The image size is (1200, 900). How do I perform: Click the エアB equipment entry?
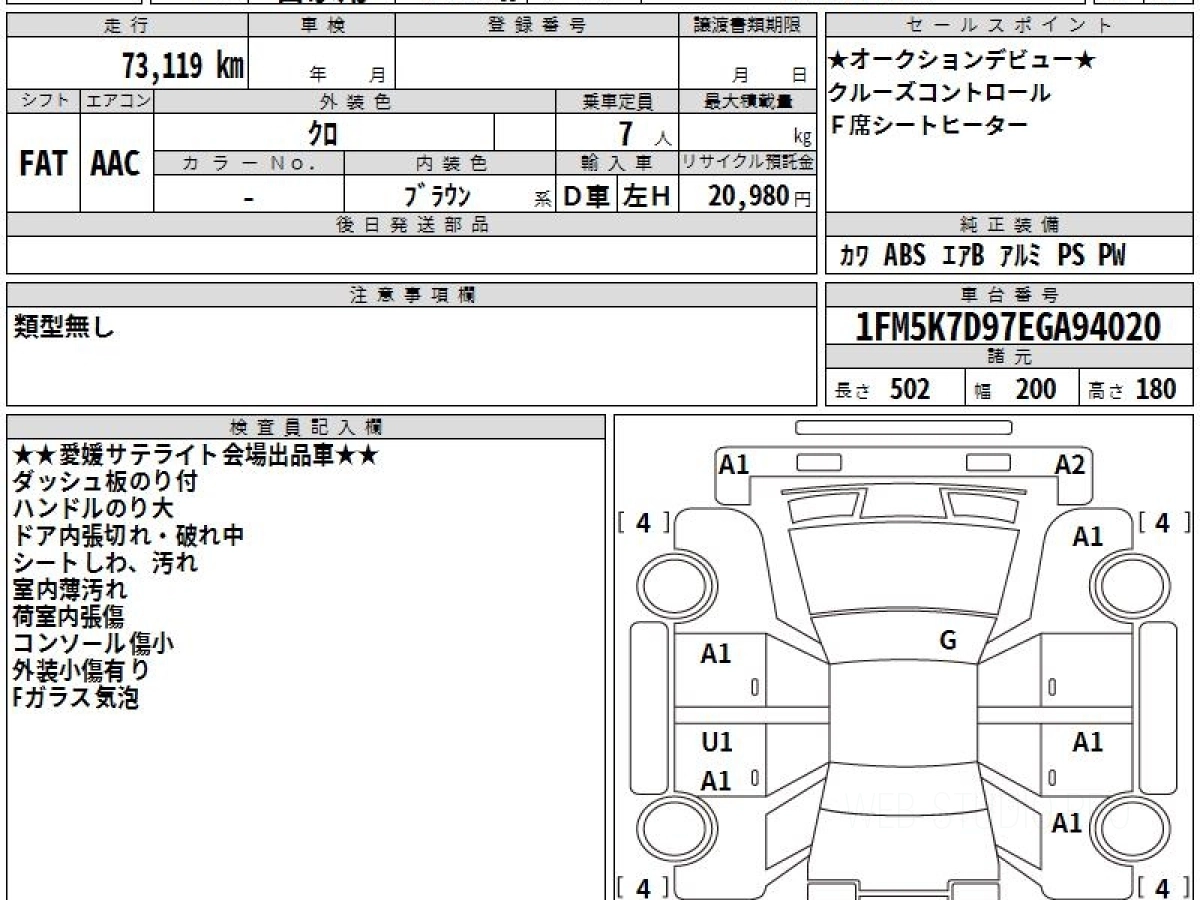(964, 256)
